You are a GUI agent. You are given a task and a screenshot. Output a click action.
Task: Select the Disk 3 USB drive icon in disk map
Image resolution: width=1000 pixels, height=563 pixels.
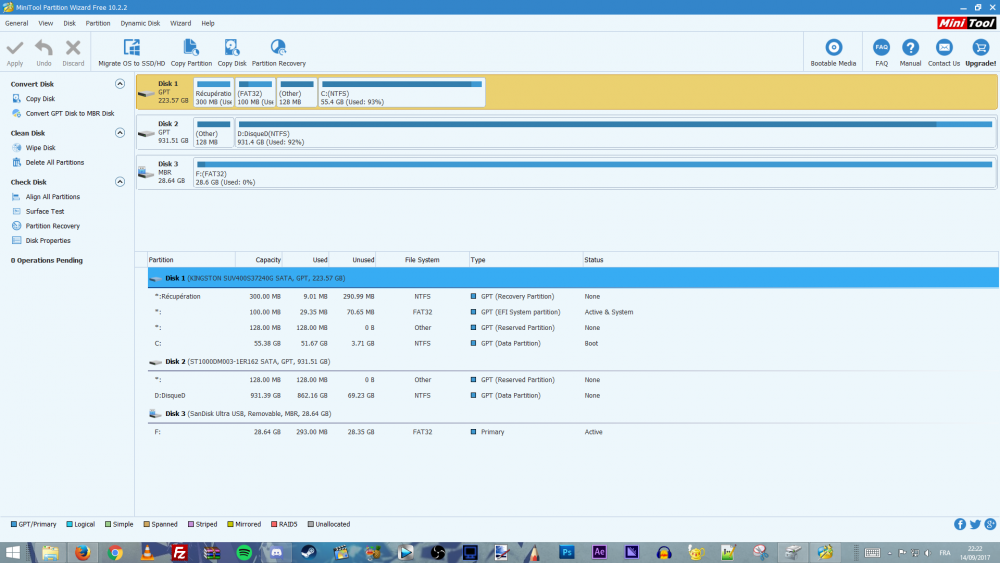coord(146,173)
